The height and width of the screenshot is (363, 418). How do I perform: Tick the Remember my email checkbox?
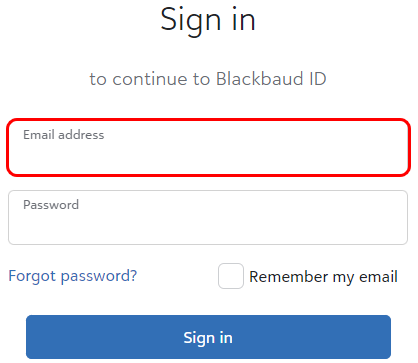point(231,276)
